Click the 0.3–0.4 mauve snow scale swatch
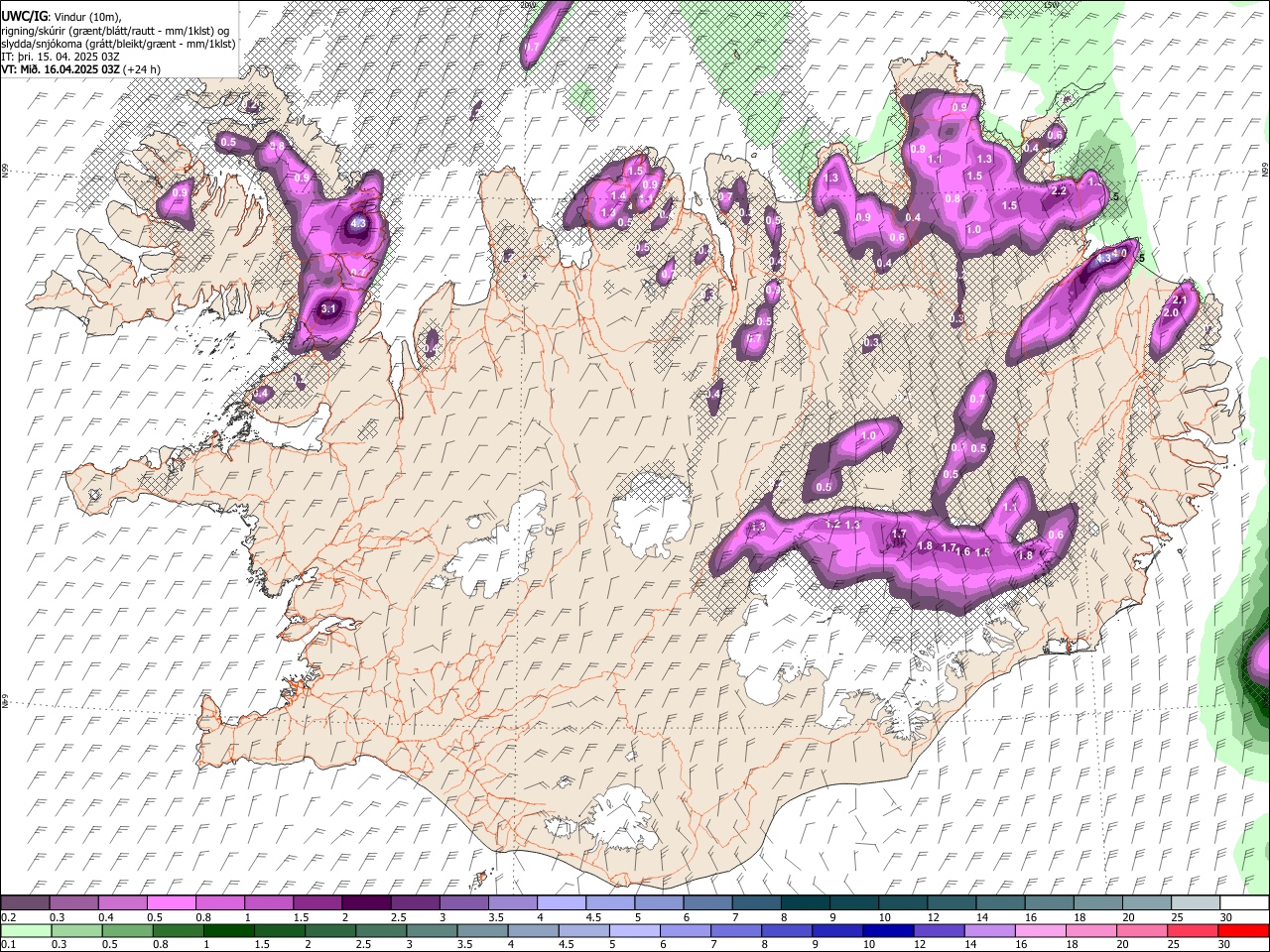 [x=73, y=903]
